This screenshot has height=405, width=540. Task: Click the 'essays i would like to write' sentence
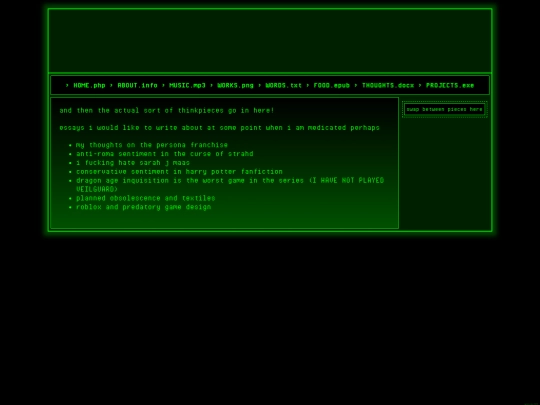220,128
